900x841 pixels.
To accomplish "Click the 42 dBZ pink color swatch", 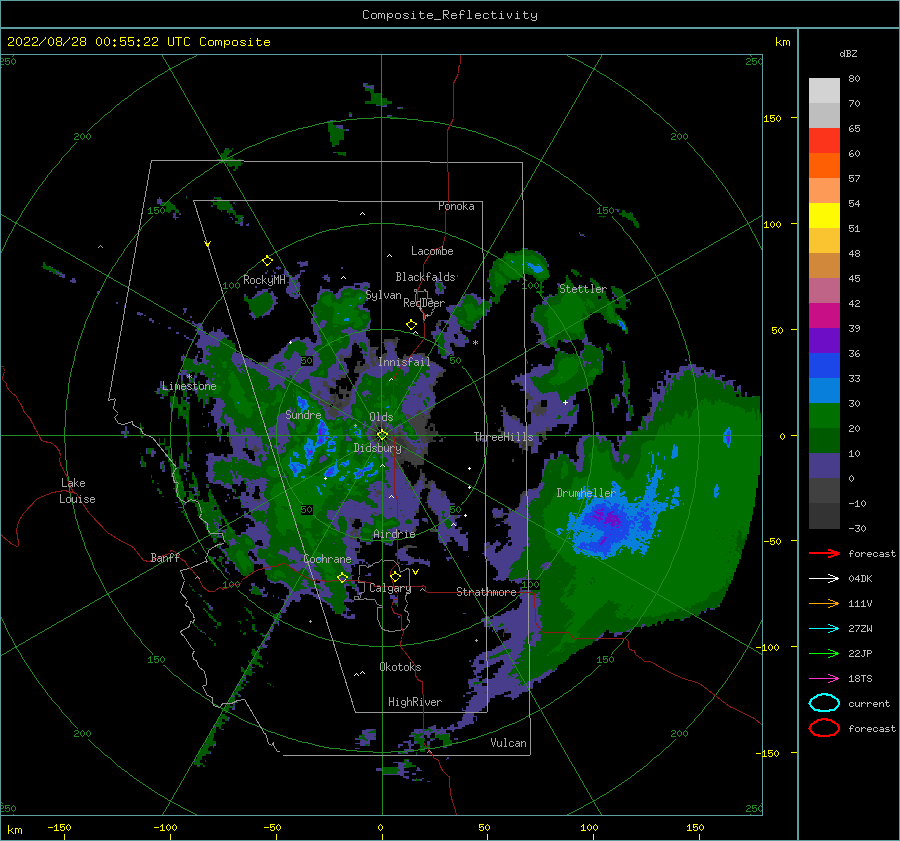I will (824, 291).
